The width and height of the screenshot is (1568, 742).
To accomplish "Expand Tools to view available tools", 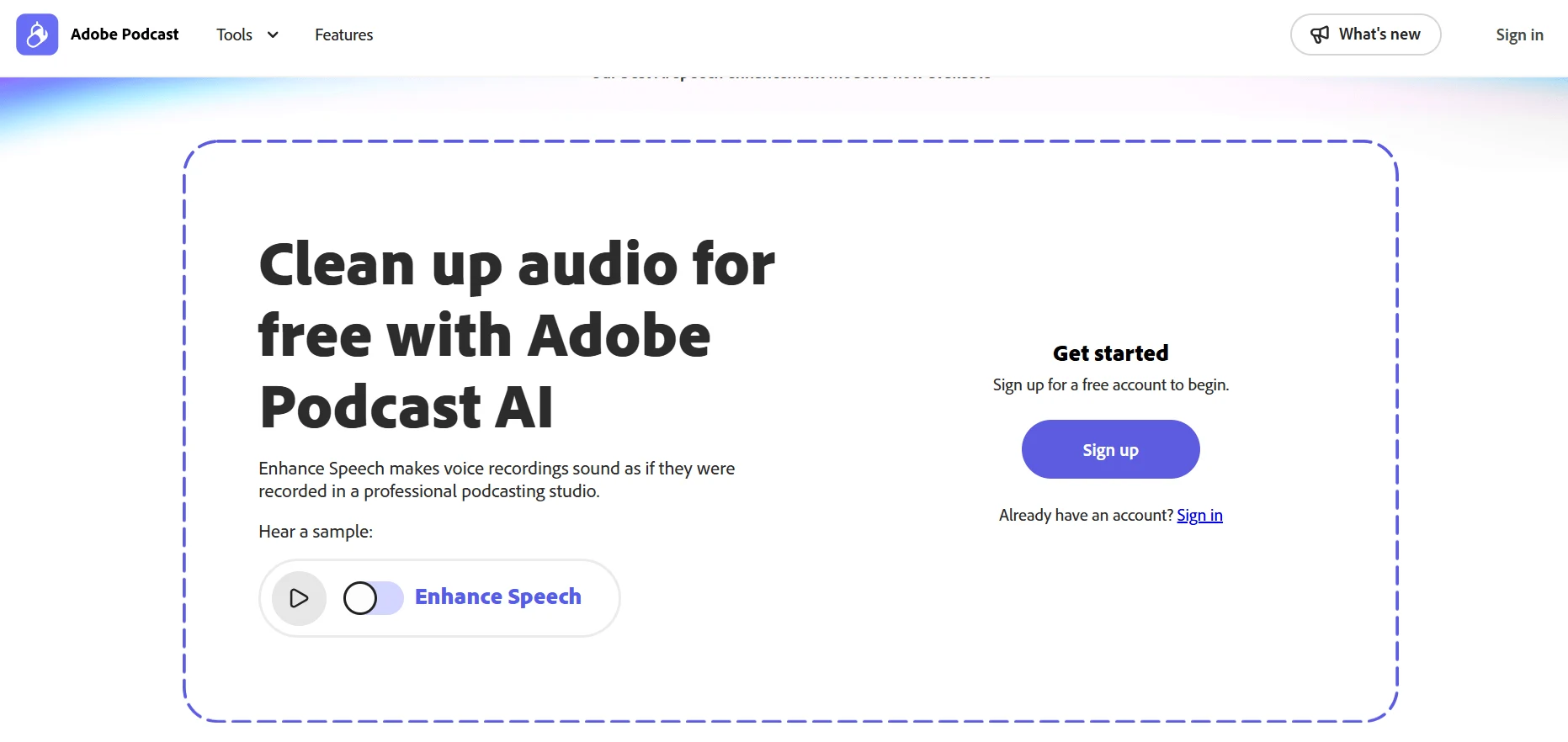I will point(244,35).
